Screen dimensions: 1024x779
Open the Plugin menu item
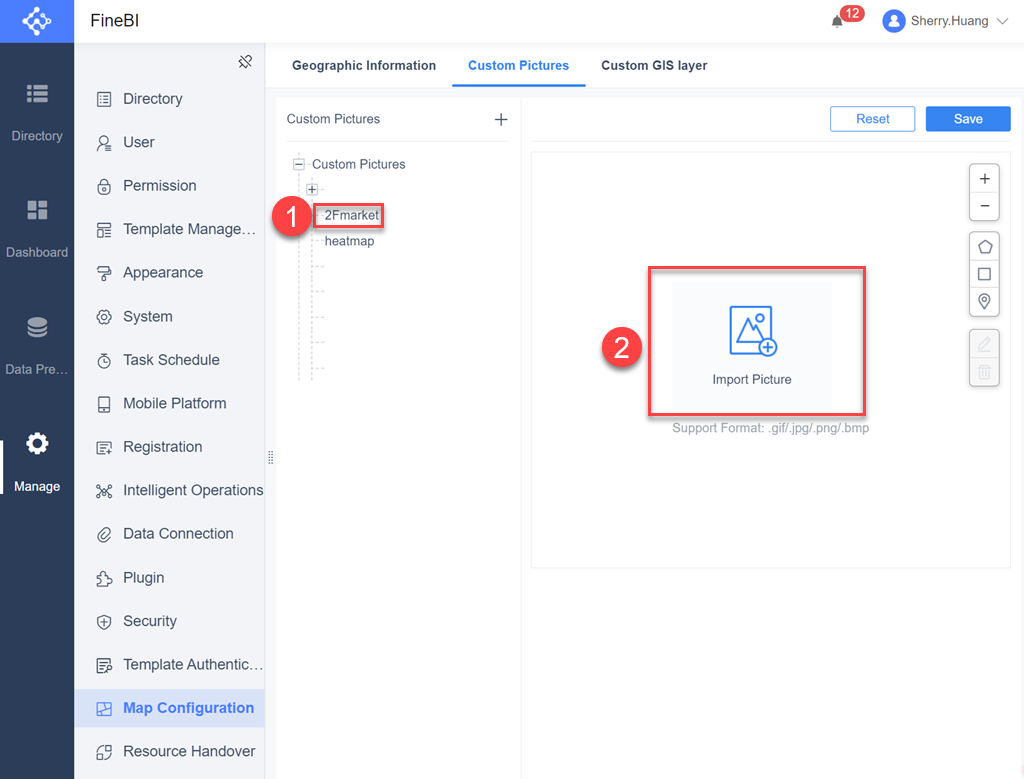170,578
